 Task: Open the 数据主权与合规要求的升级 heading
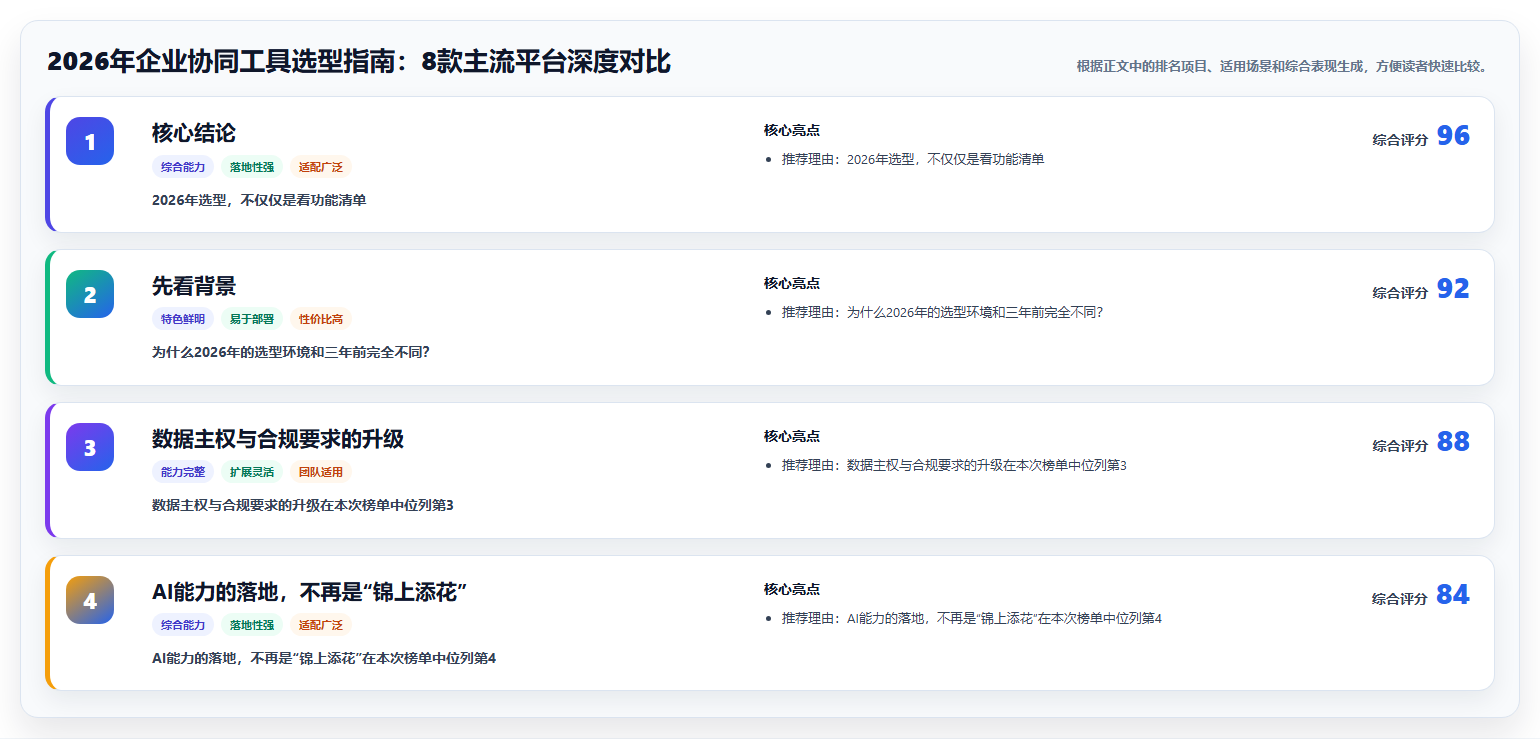click(278, 439)
